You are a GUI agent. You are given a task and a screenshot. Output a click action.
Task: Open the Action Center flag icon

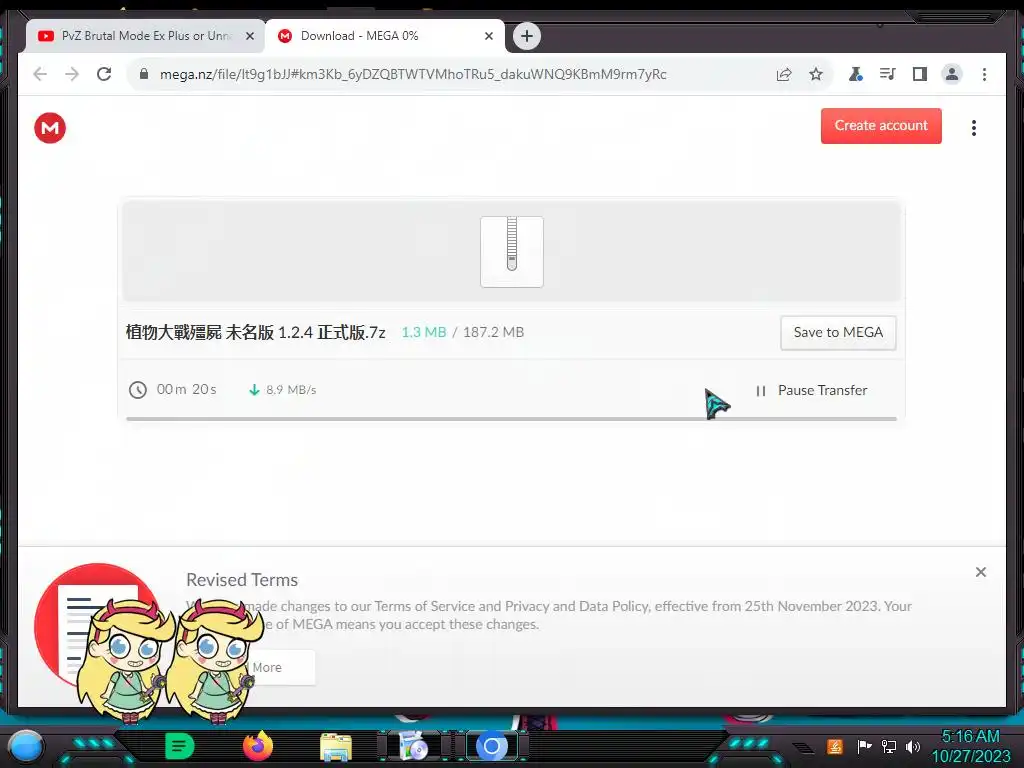[864, 746]
